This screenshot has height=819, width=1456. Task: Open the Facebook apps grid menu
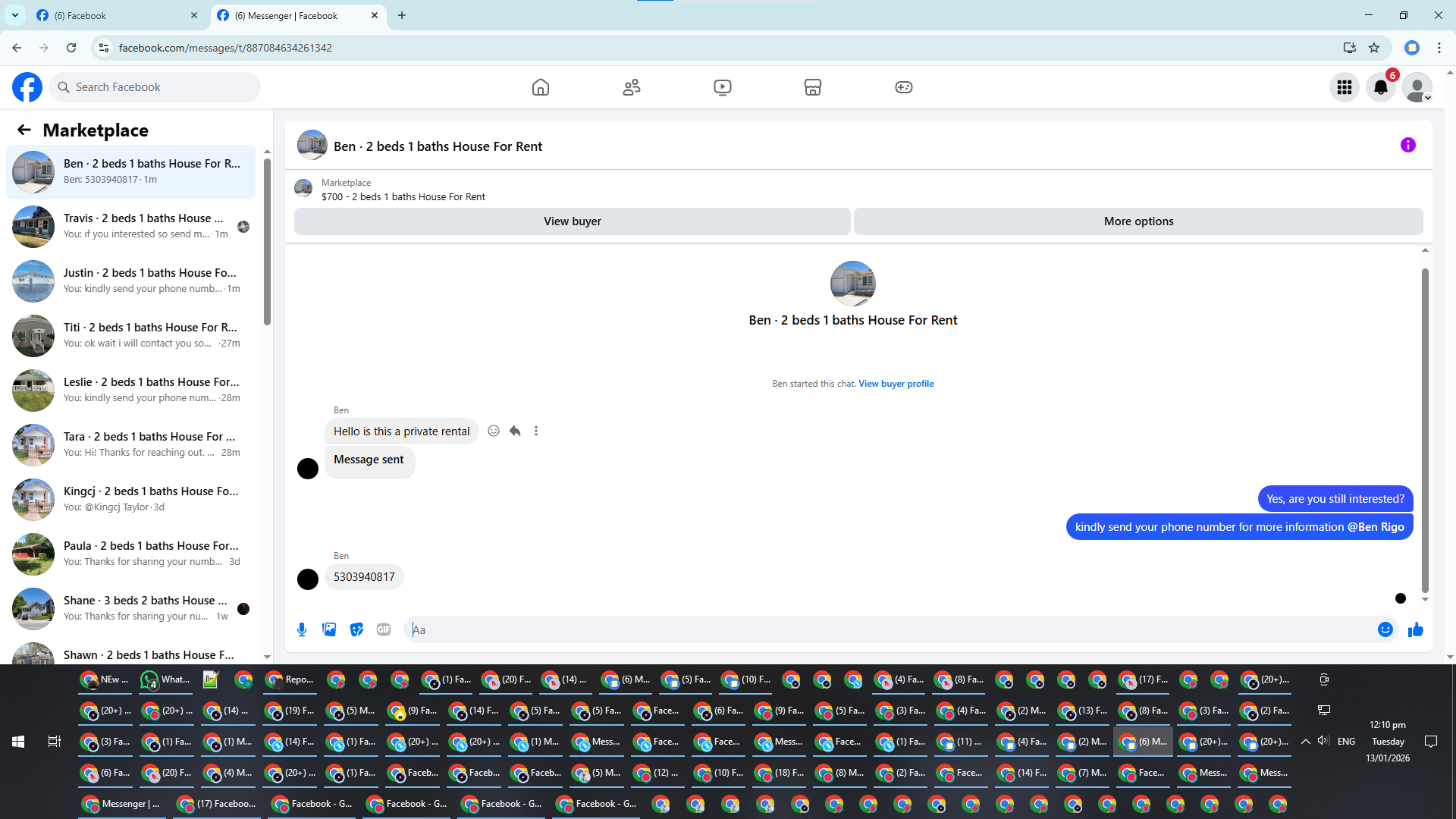(1345, 87)
